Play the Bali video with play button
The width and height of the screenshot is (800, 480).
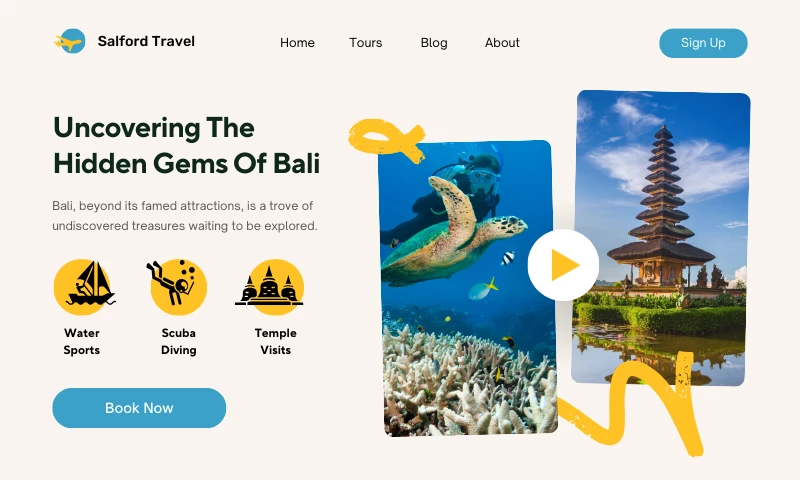click(563, 265)
